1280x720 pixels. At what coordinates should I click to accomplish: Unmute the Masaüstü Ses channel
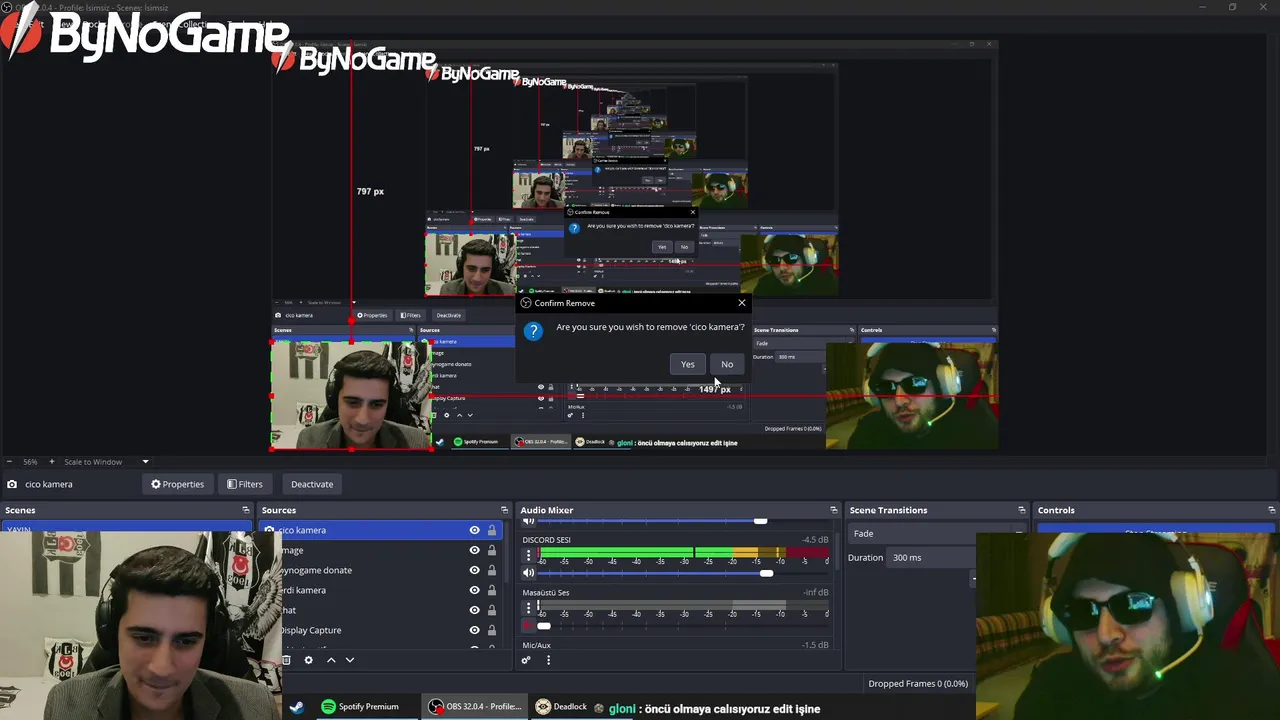pyautogui.click(x=529, y=626)
